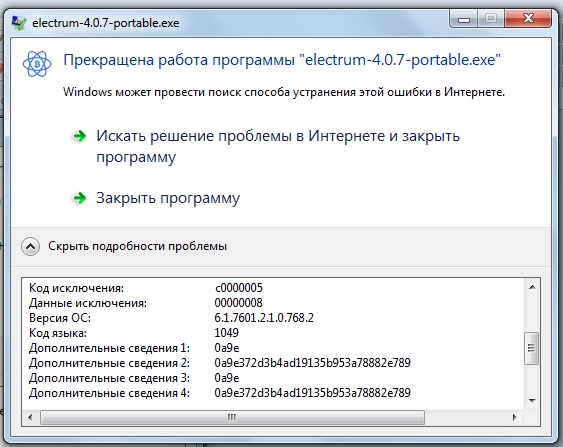Screen dimensions: 563x447
Task: Click the vertical scrollbar down arrow
Action: 532,401
